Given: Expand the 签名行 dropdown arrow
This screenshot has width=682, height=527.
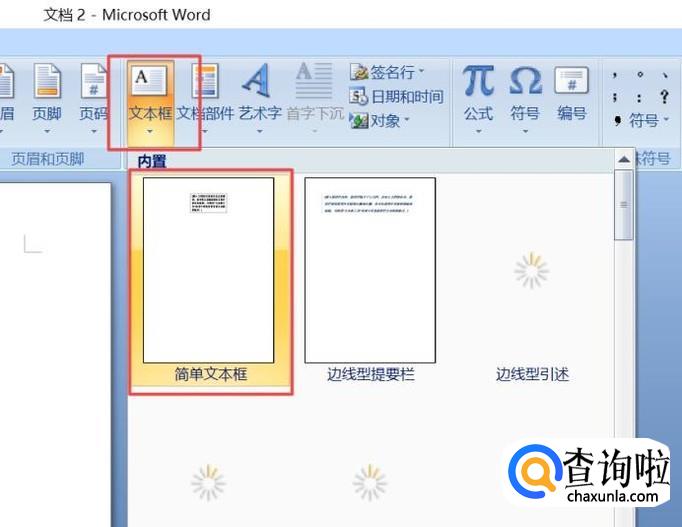Looking at the screenshot, I should click(x=421, y=70).
